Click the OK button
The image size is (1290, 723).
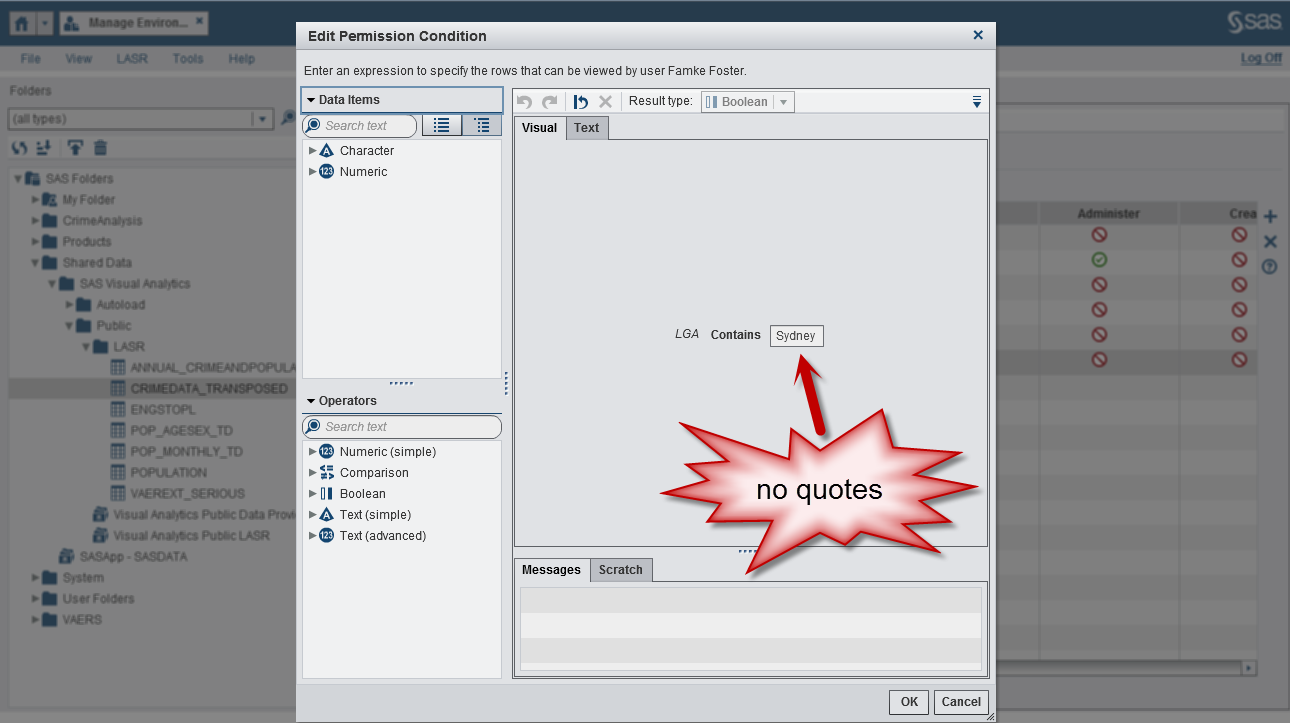[x=909, y=702]
